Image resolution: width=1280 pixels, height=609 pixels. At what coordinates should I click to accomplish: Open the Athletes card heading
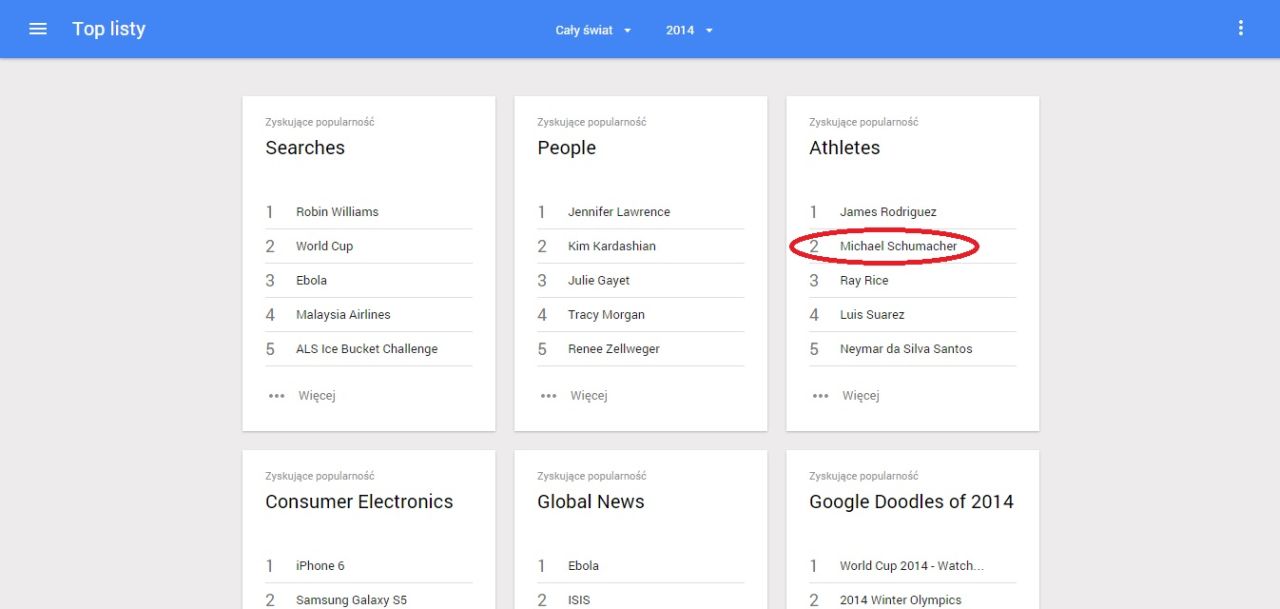point(845,147)
